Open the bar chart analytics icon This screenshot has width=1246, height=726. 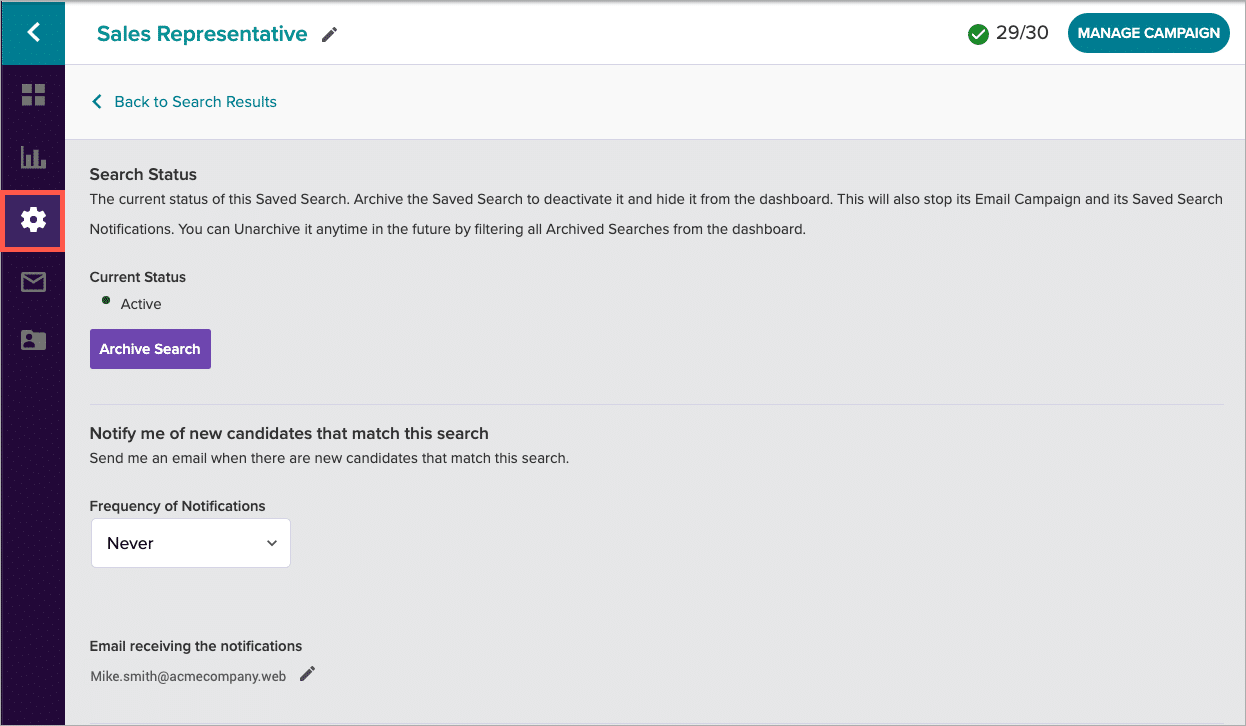(x=33, y=157)
